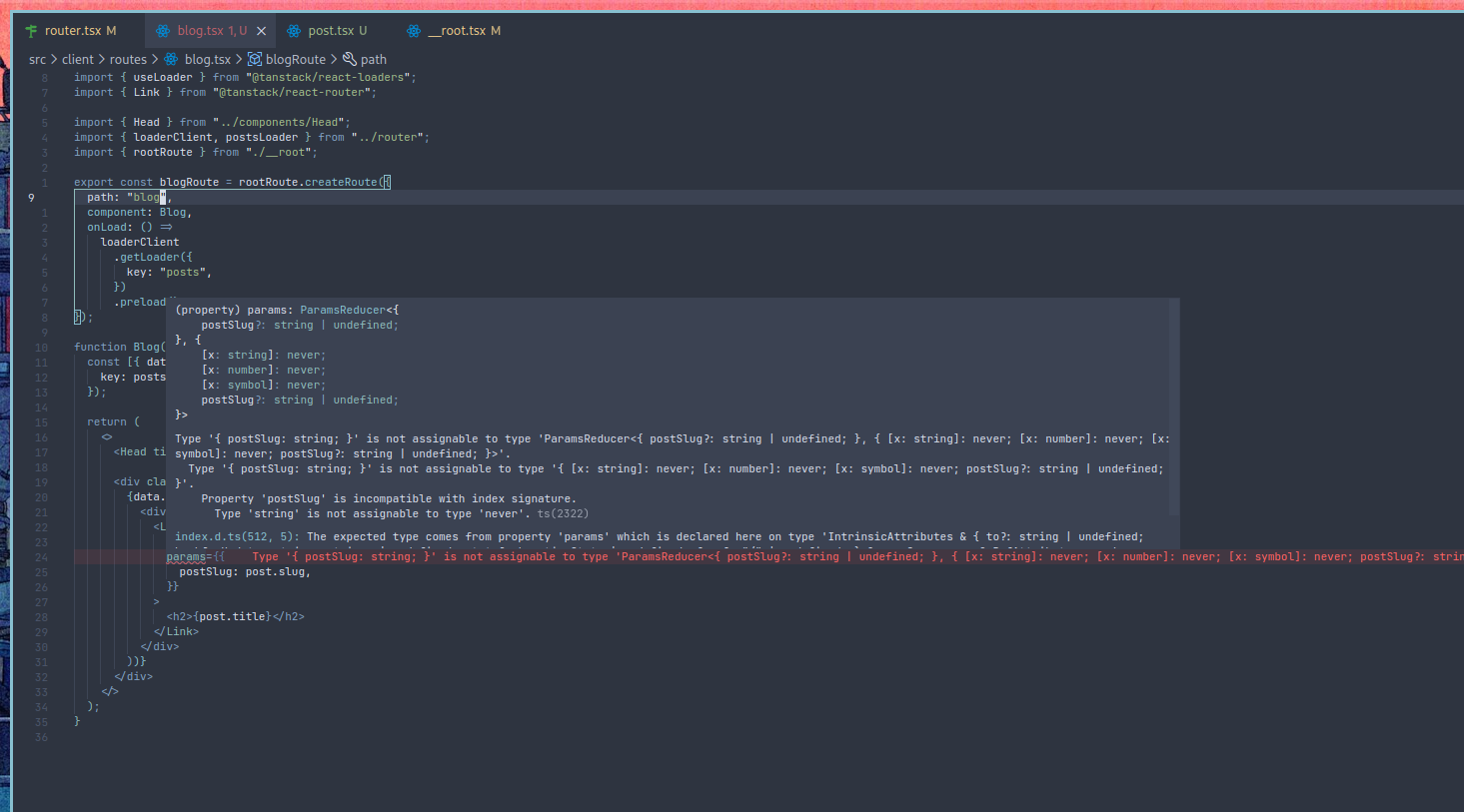The image size is (1464, 812).
Task: Click the ts(2322) error code in hover
Action: tap(563, 514)
